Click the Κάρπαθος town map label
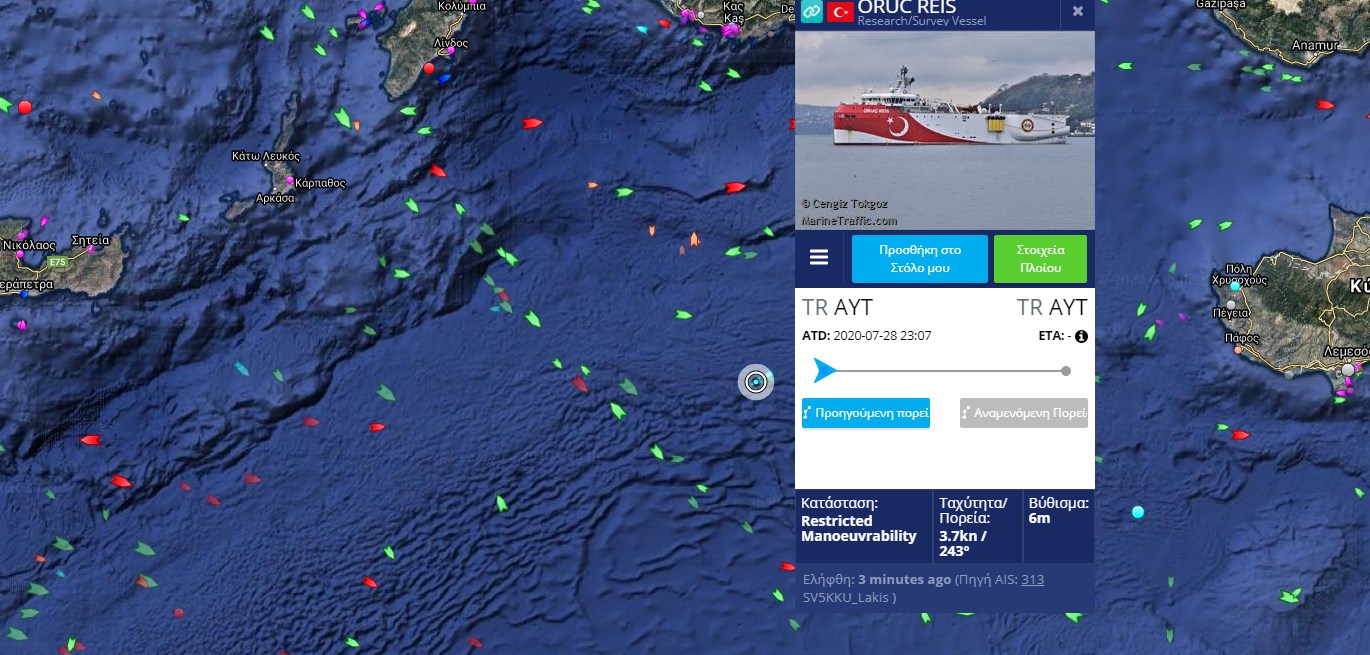 (321, 183)
